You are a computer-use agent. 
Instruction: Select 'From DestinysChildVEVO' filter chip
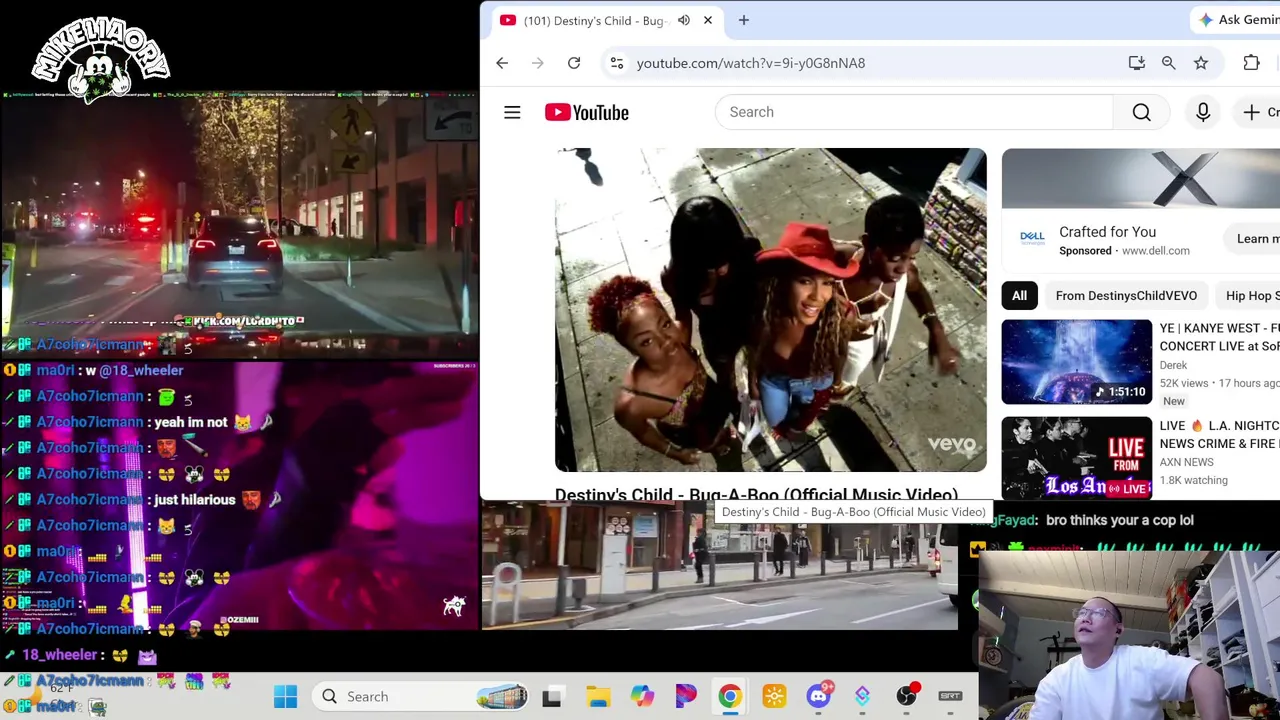click(x=1126, y=295)
